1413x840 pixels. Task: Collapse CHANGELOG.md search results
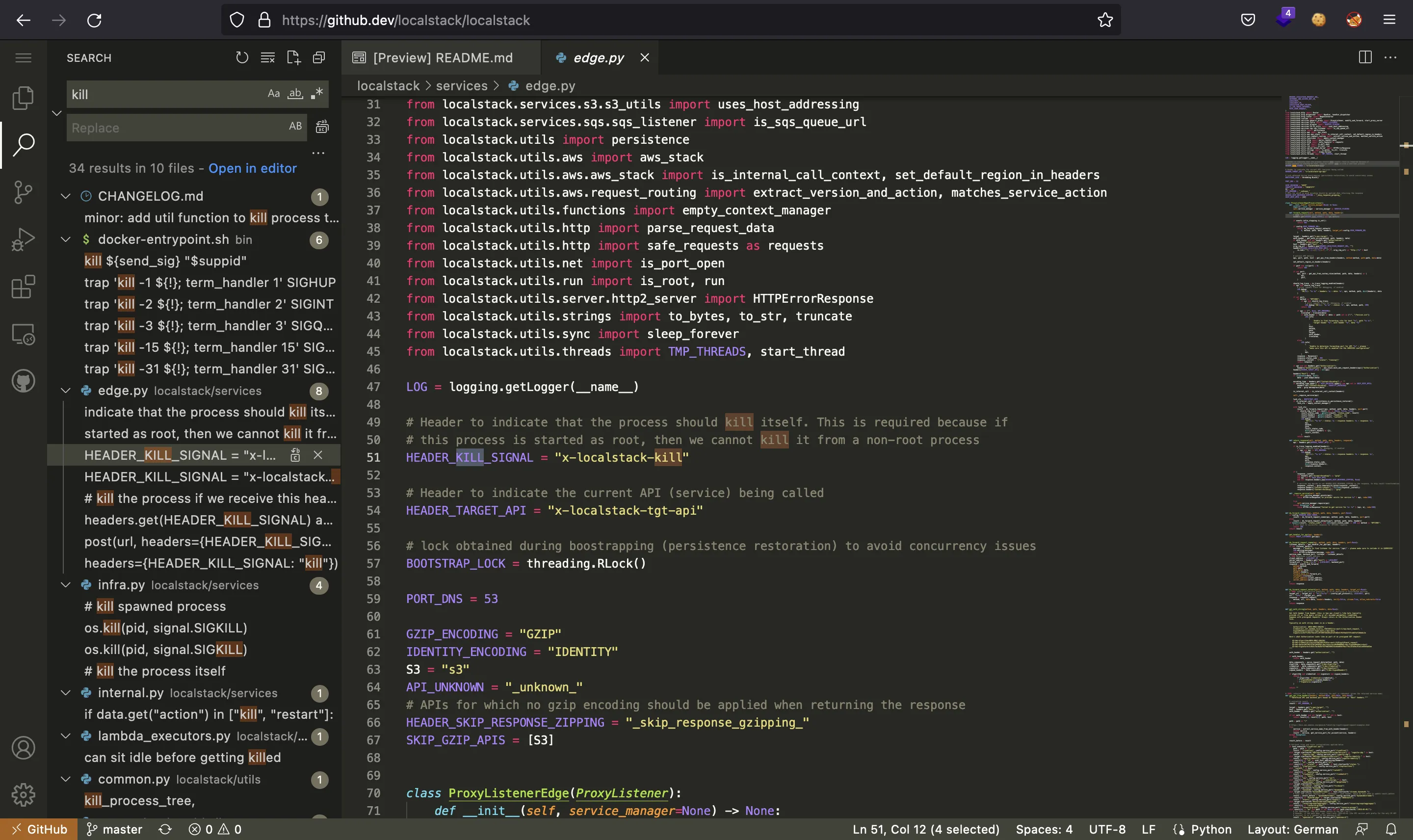pos(66,196)
